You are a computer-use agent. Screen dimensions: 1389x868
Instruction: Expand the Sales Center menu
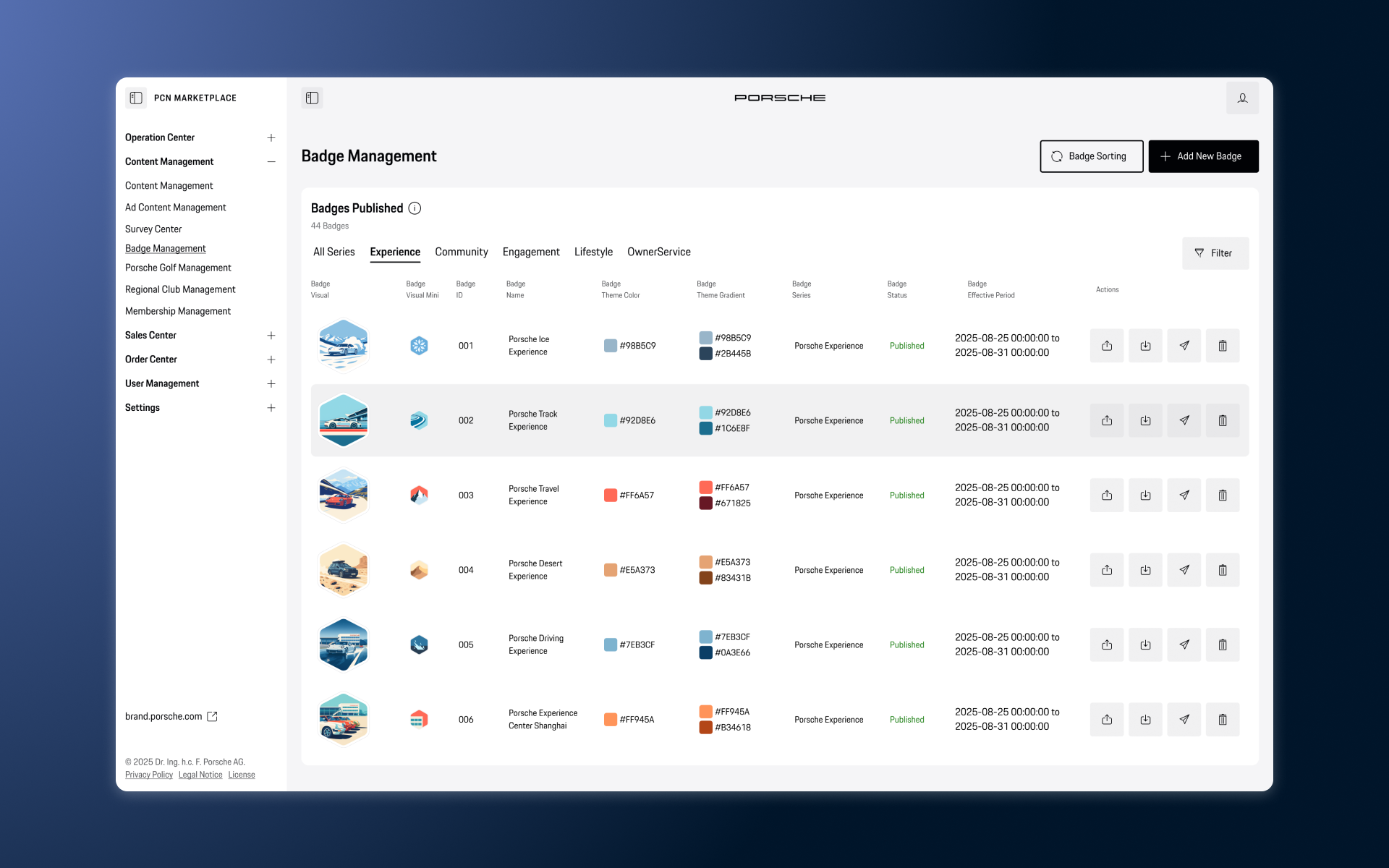[x=271, y=336]
